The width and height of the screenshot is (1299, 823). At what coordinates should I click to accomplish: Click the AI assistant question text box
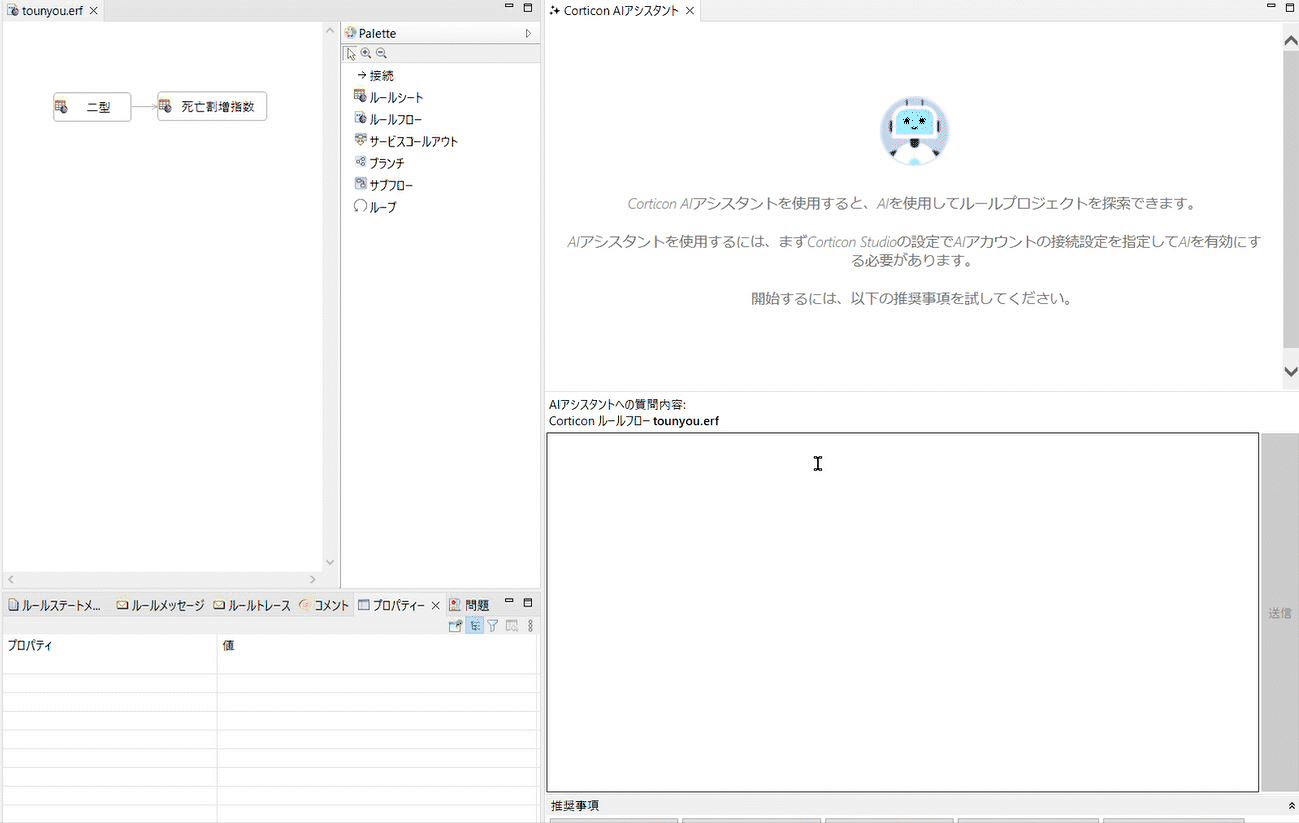click(902, 612)
